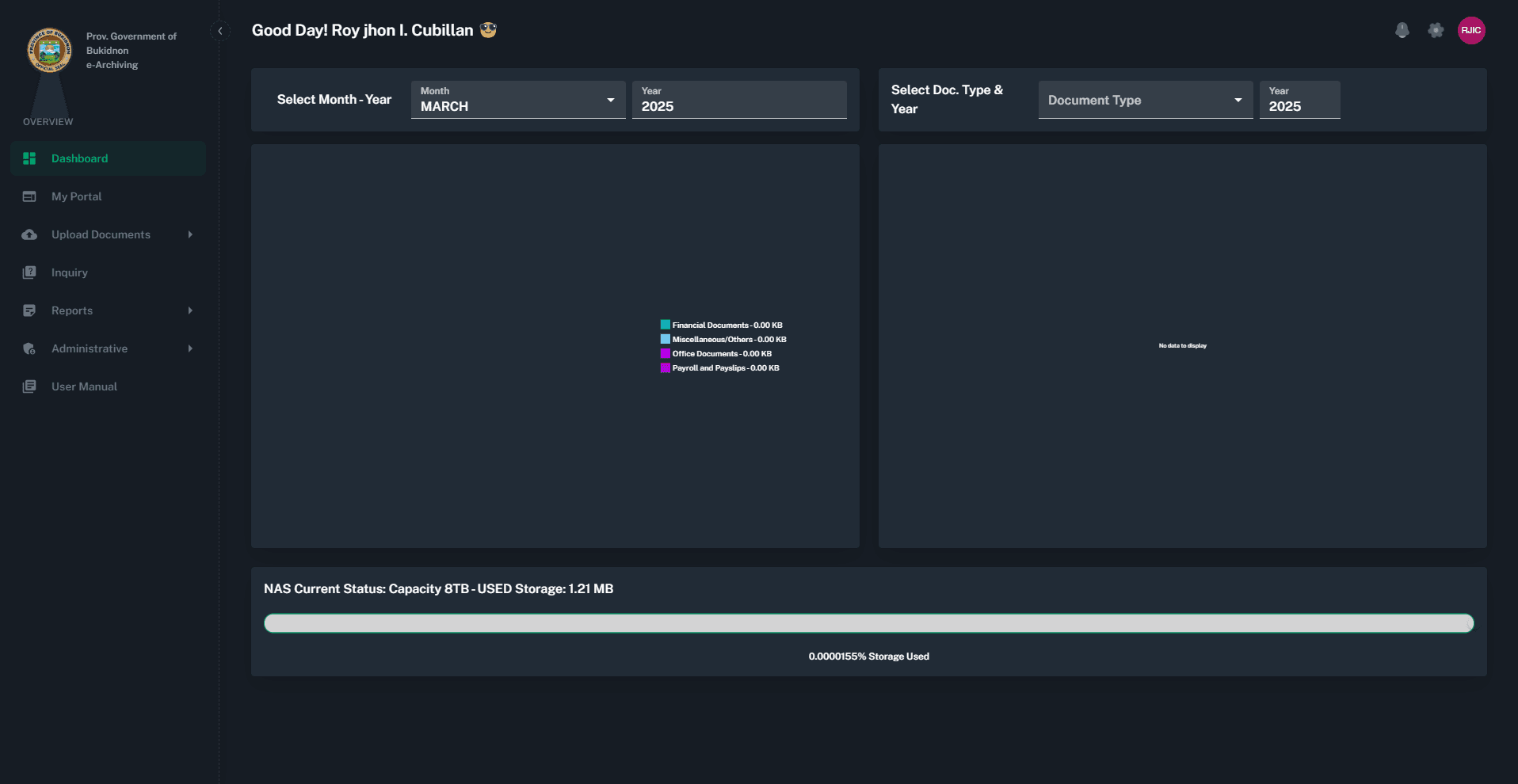Click the Miscellaneous/Others color swatch

pos(666,340)
